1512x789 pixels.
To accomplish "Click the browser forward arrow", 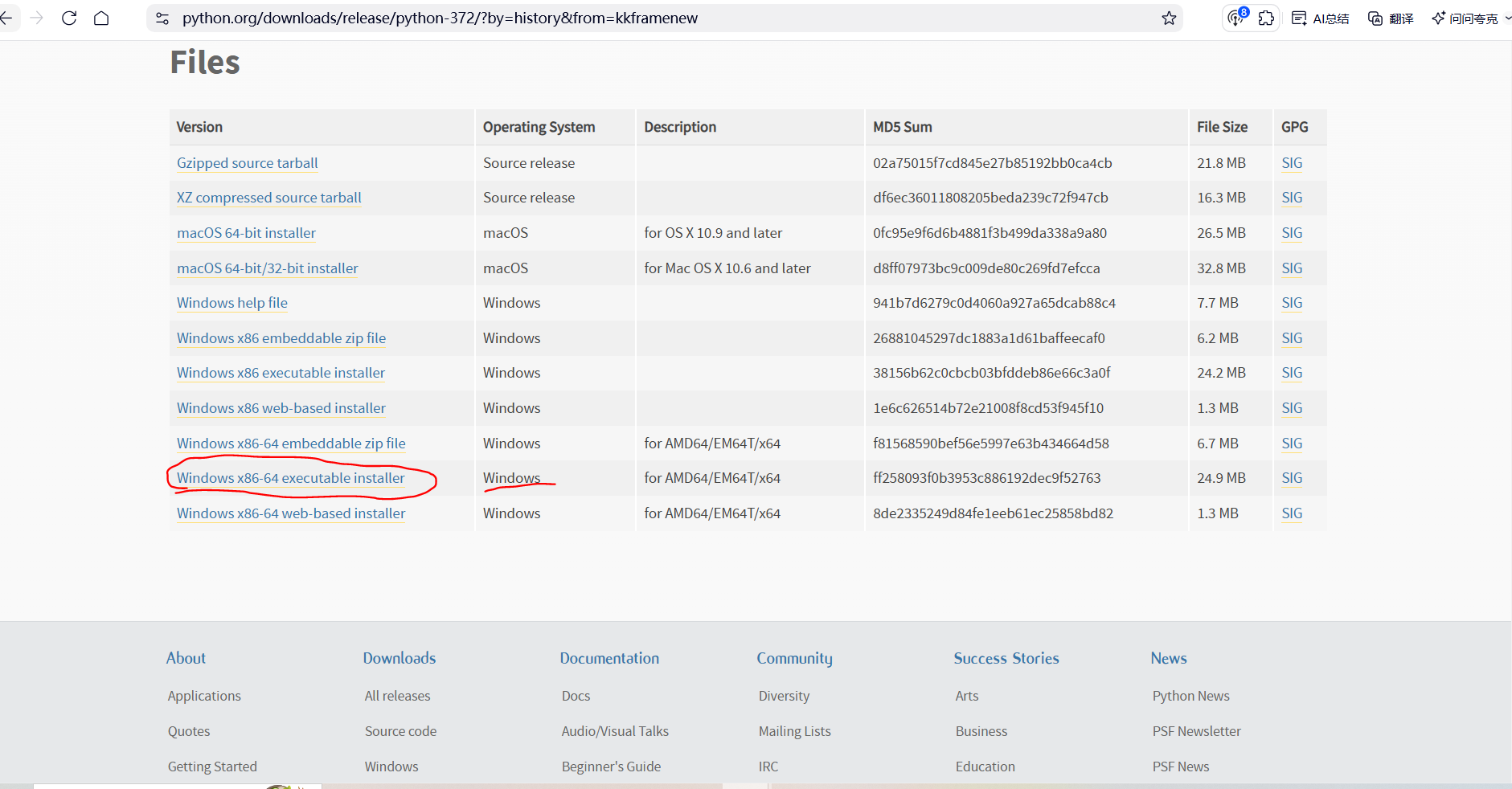I will point(37,18).
